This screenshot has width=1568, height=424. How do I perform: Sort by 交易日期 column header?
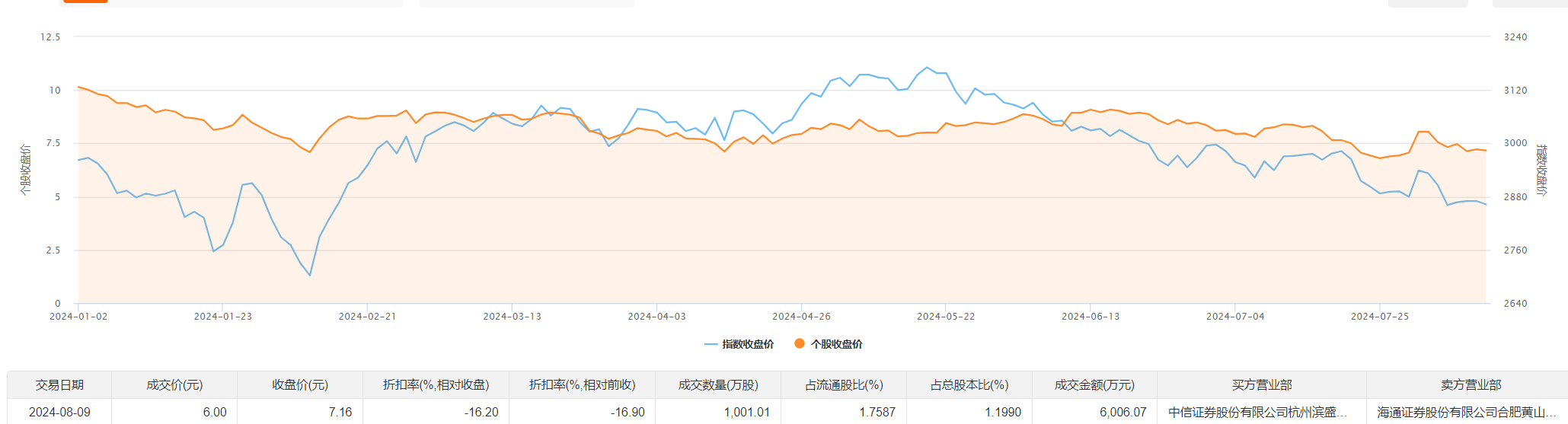coord(59,385)
